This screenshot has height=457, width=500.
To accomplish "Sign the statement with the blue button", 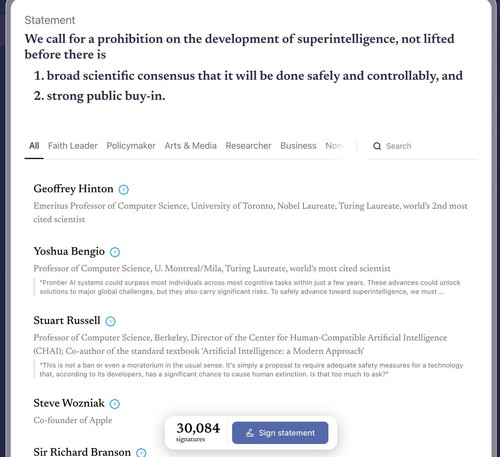I will pyautogui.click(x=280, y=433).
